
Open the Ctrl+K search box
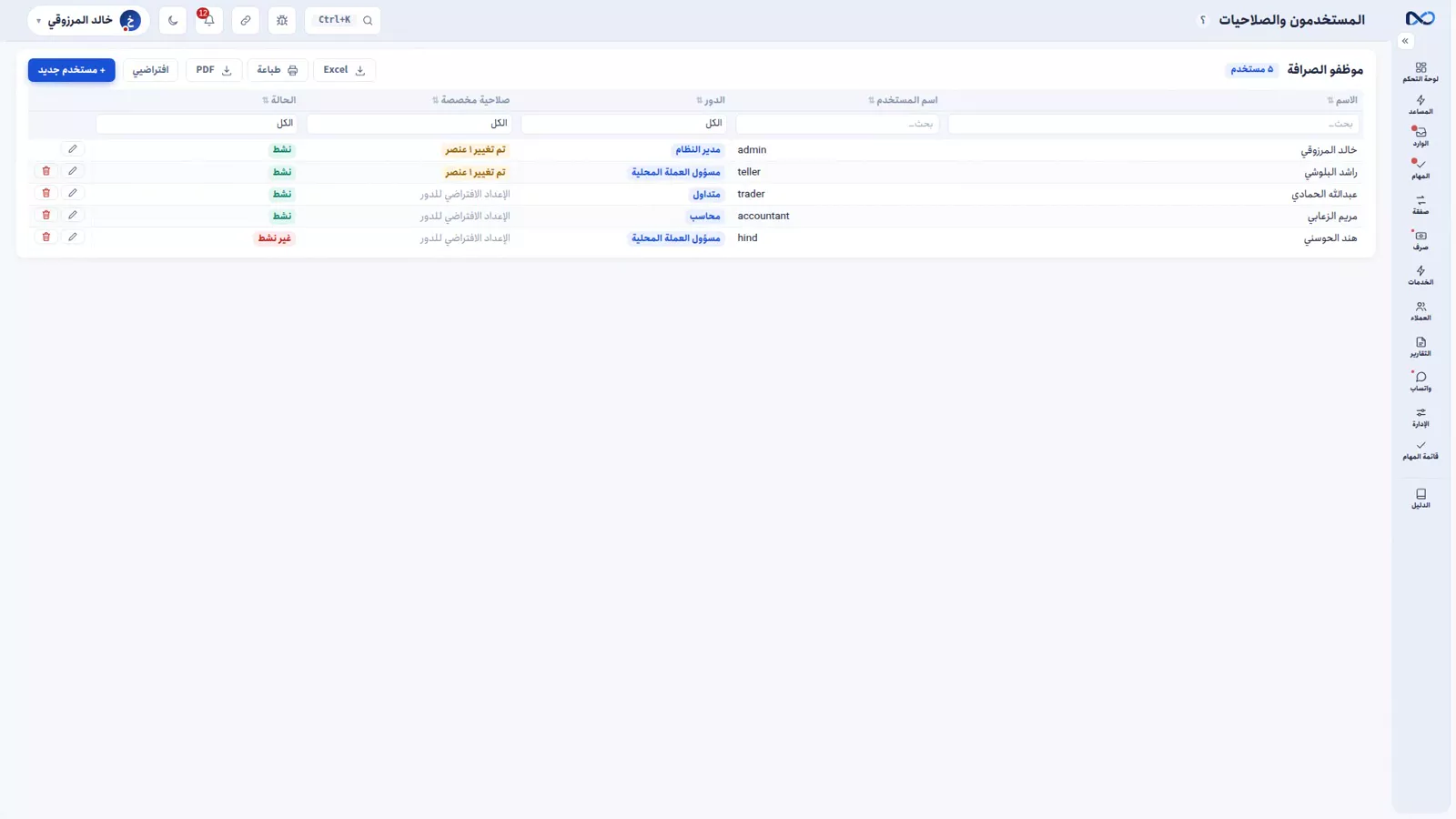pos(343,20)
